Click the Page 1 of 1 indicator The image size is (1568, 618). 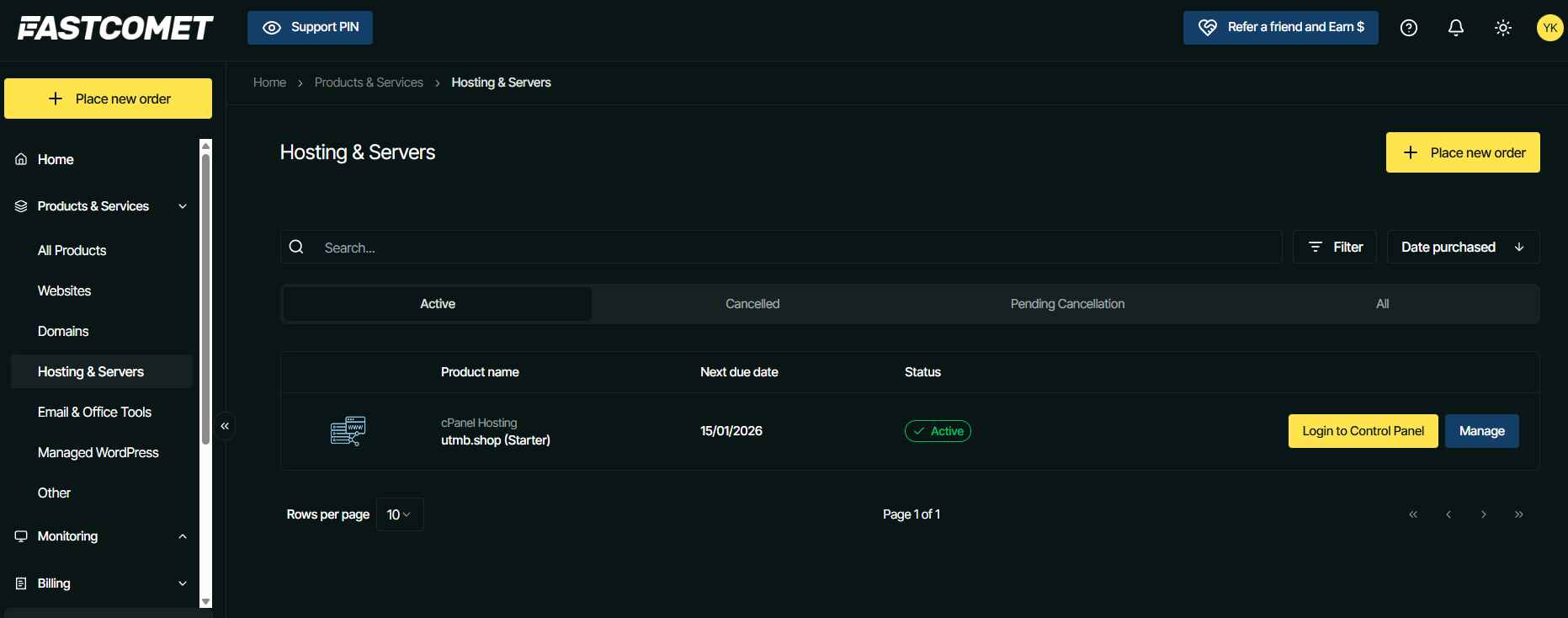point(912,514)
